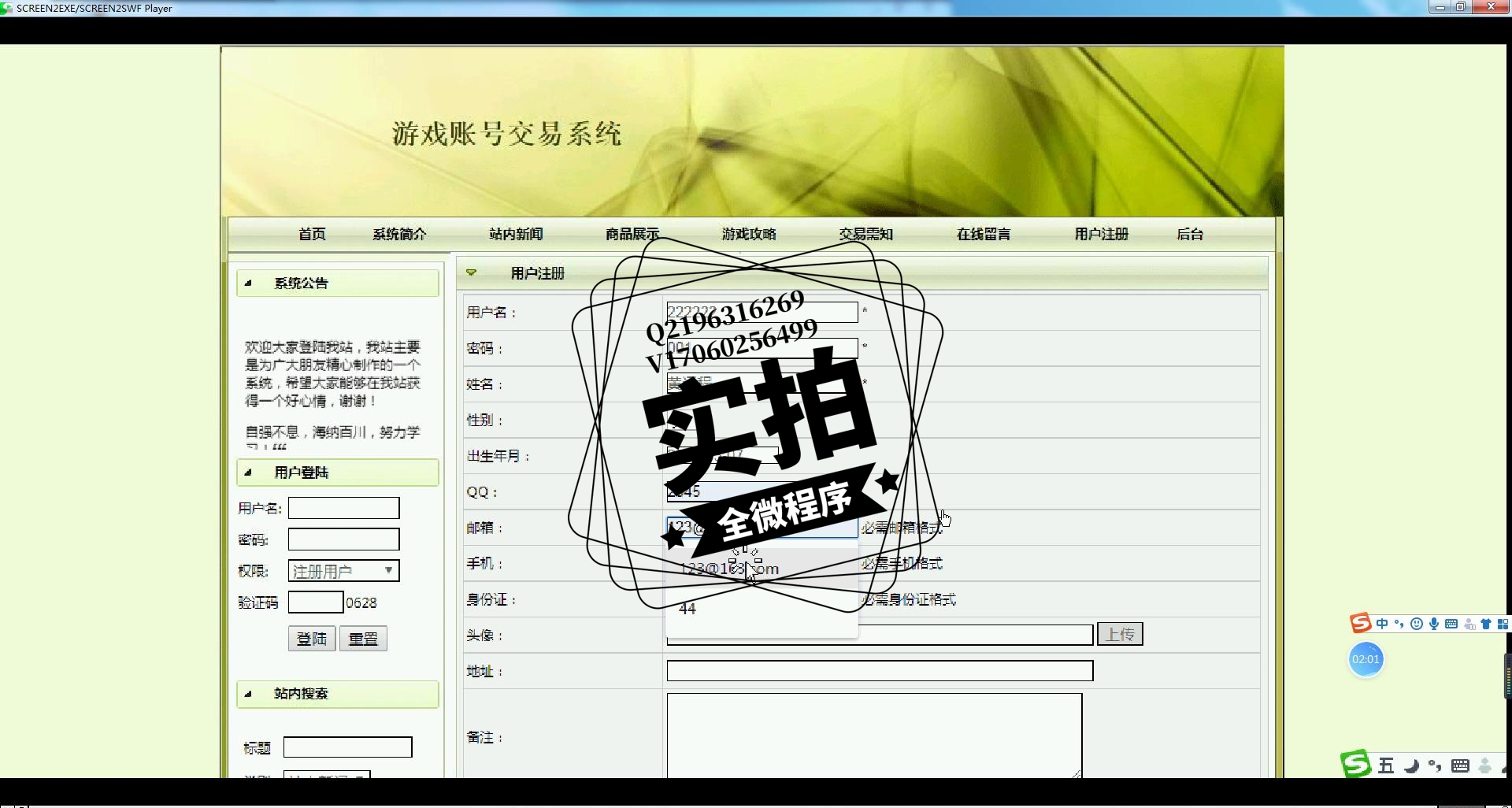The height and width of the screenshot is (808, 1512).
Task: Open the 系统简介 navigation item
Action: 399,234
